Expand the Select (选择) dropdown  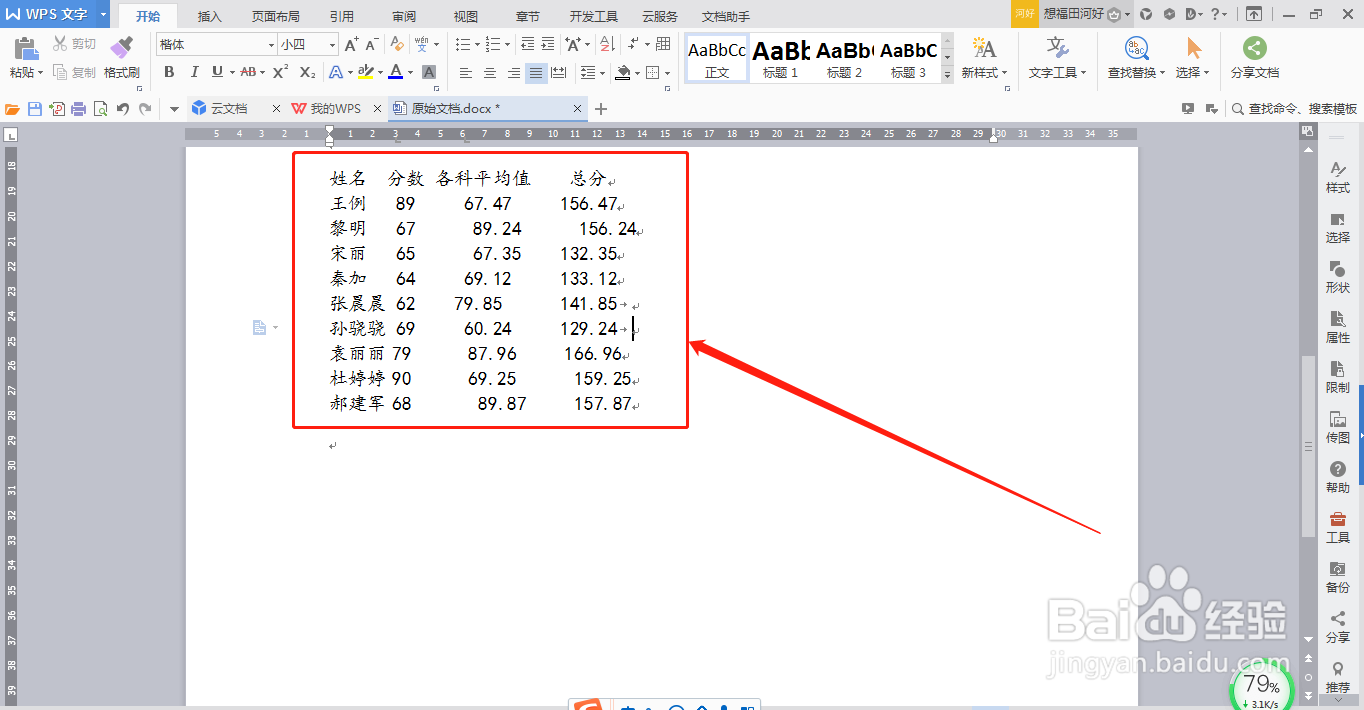coord(1206,73)
